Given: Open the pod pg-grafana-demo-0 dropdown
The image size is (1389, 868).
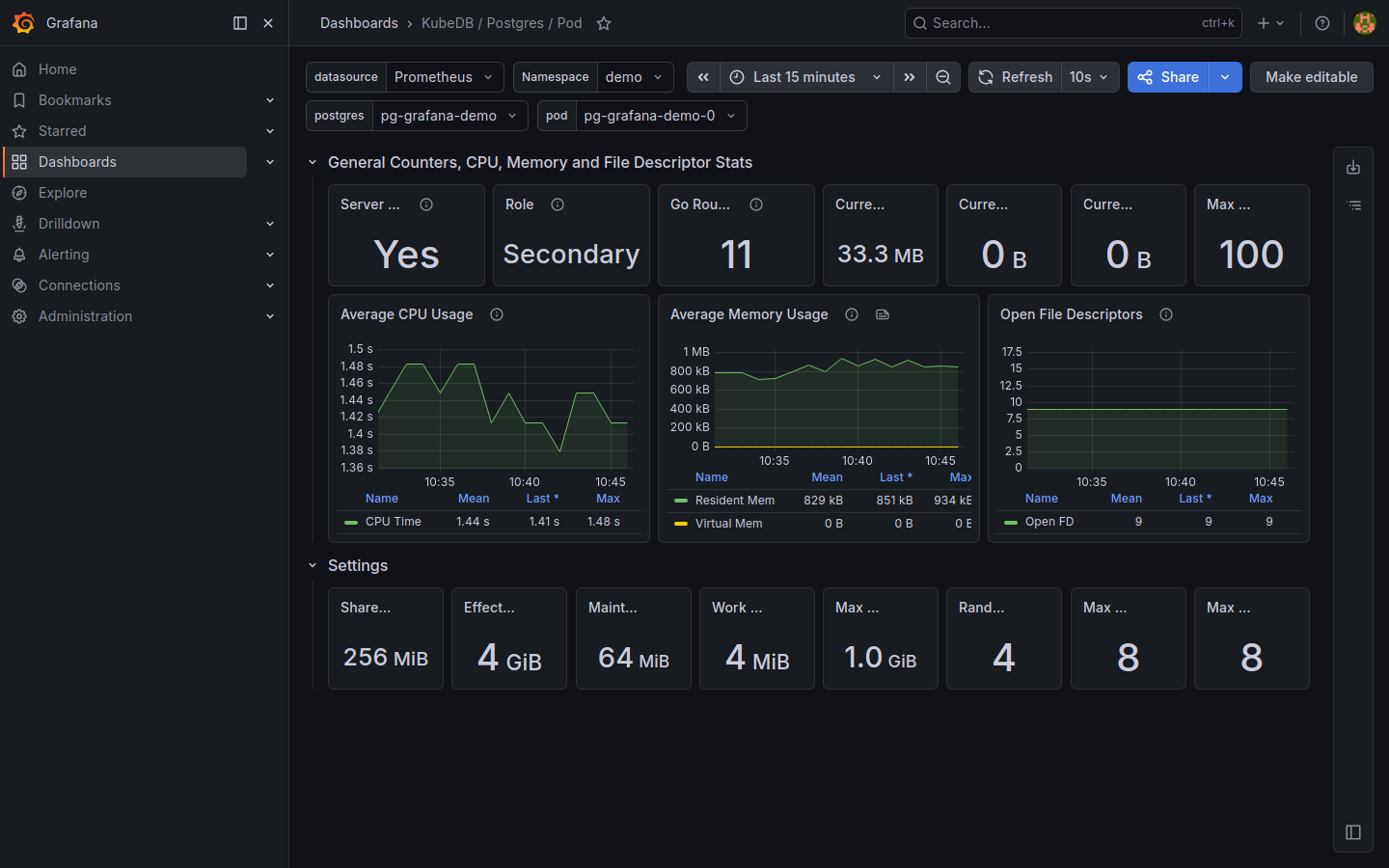Looking at the screenshot, I should coord(661,116).
